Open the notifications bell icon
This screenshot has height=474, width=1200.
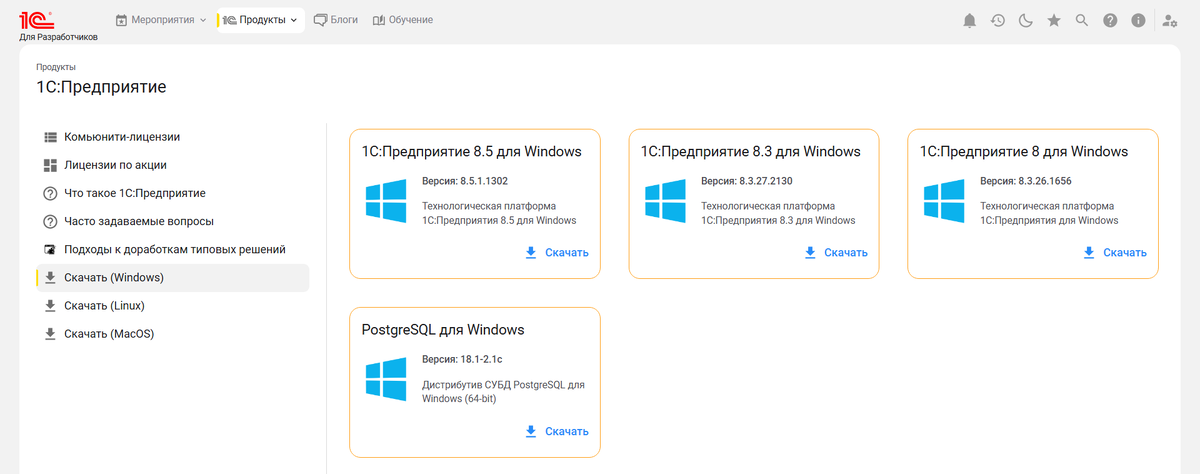pyautogui.click(x=969, y=20)
